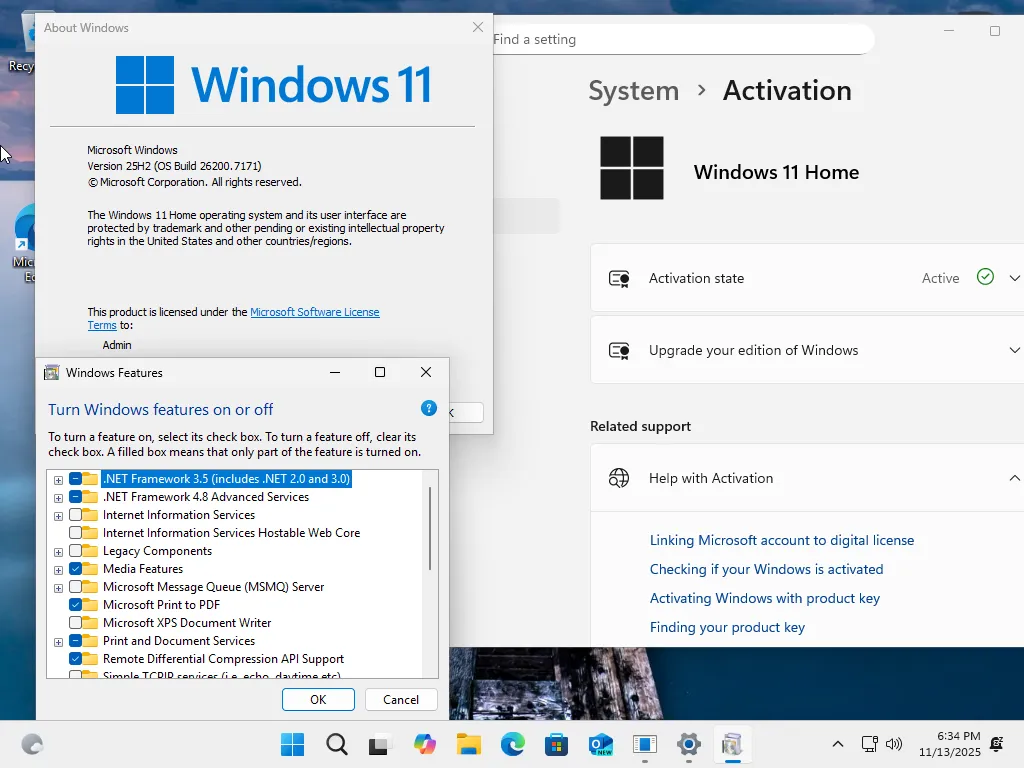
Task: Expand the Media Features tree node
Action: [58, 569]
